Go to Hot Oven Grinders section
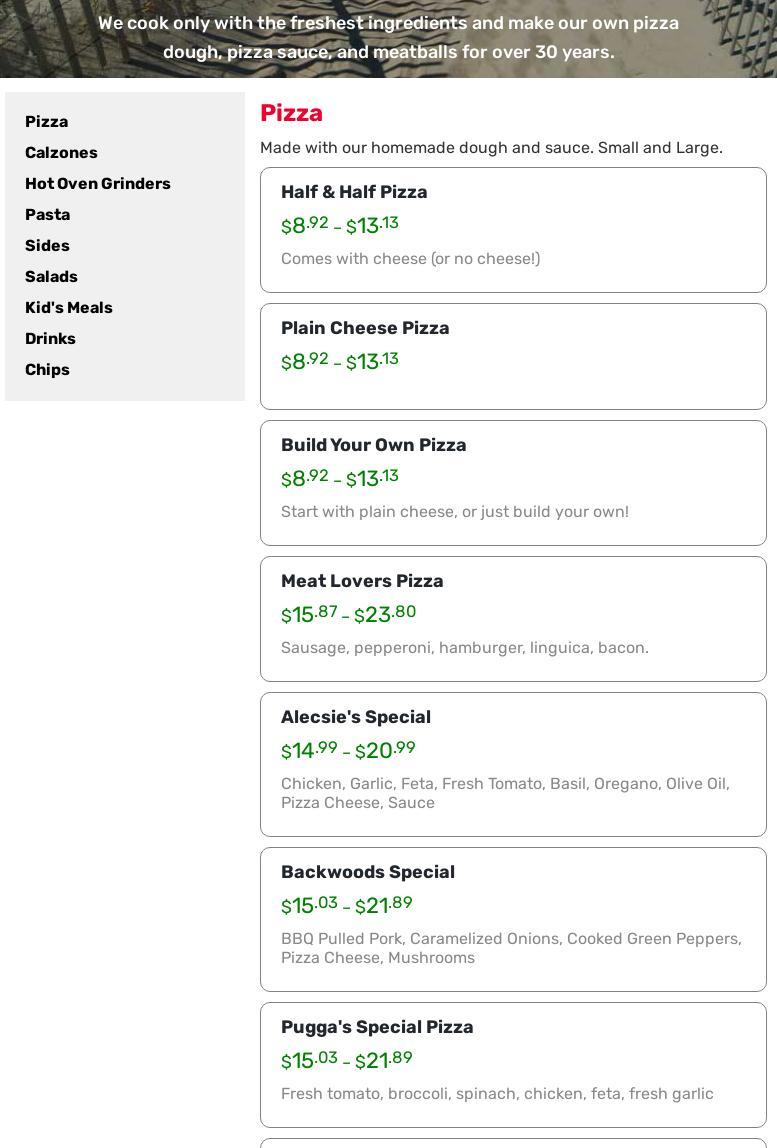 (x=98, y=184)
